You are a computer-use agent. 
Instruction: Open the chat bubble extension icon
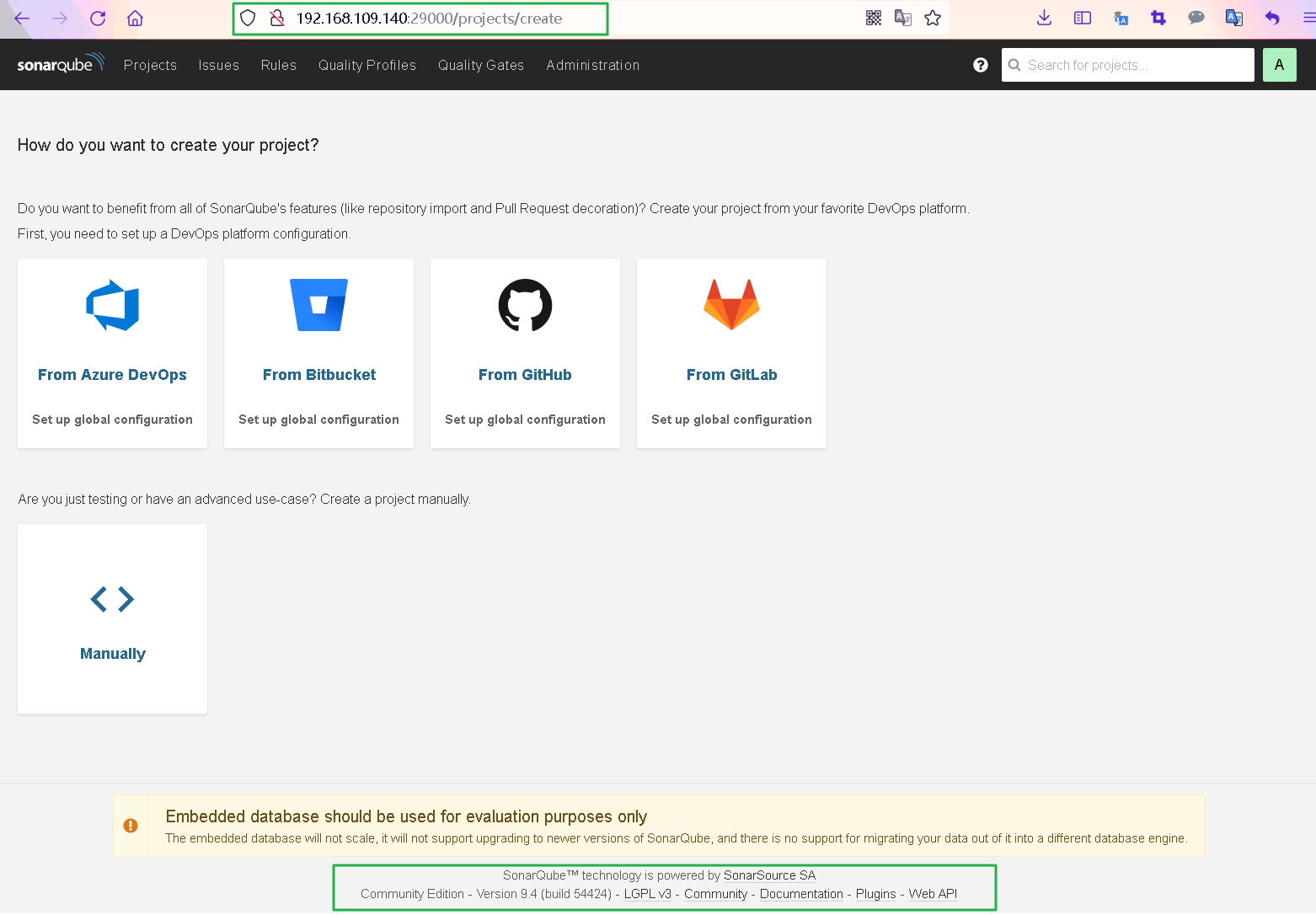1196,19
